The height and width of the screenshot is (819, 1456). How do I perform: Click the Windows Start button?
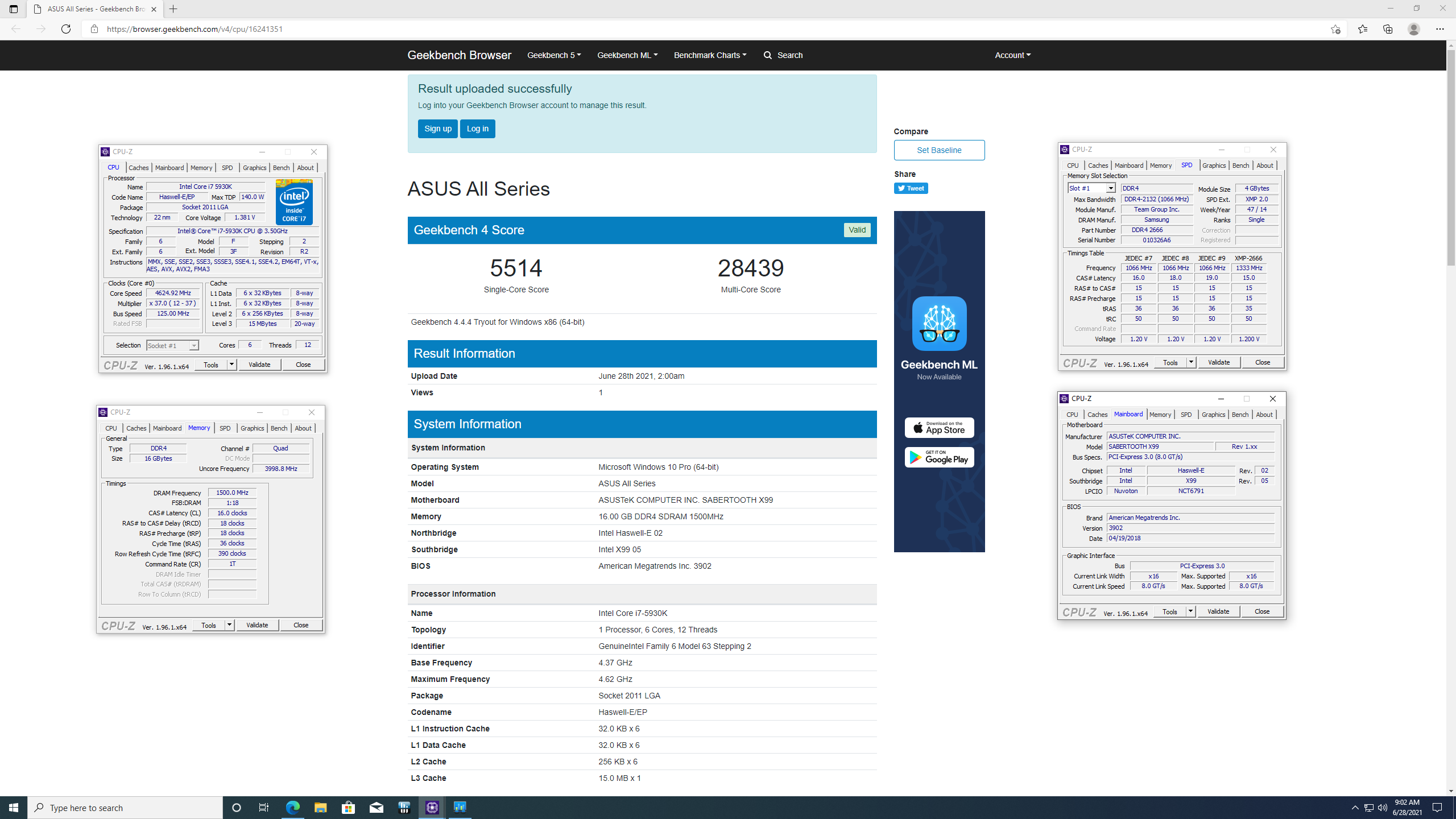click(x=14, y=808)
